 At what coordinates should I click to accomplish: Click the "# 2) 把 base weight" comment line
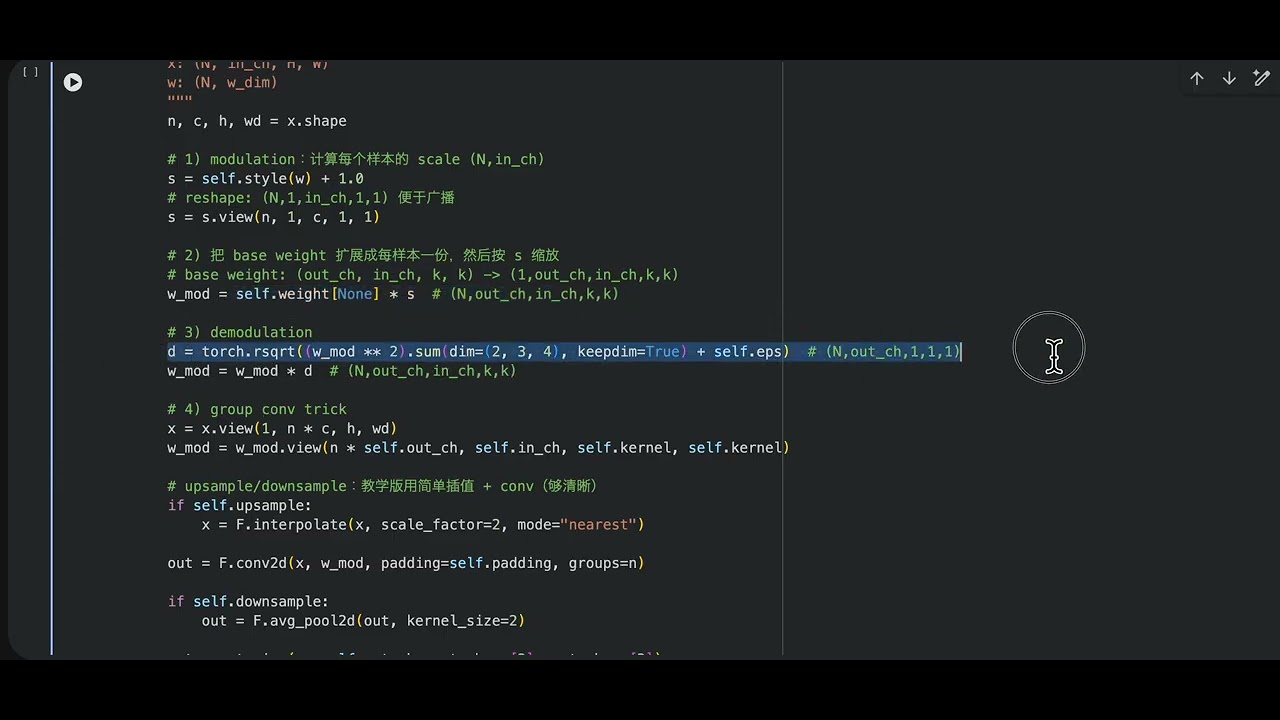tap(363, 256)
